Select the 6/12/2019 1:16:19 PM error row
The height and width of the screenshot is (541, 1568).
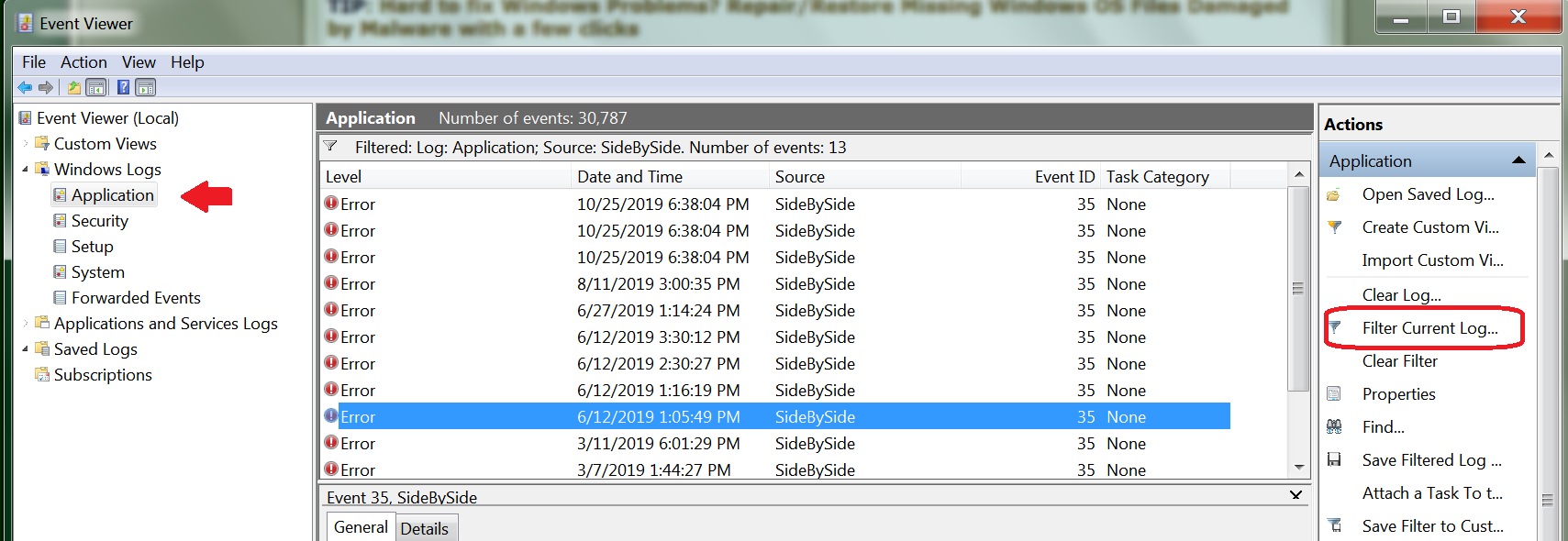click(x=776, y=391)
